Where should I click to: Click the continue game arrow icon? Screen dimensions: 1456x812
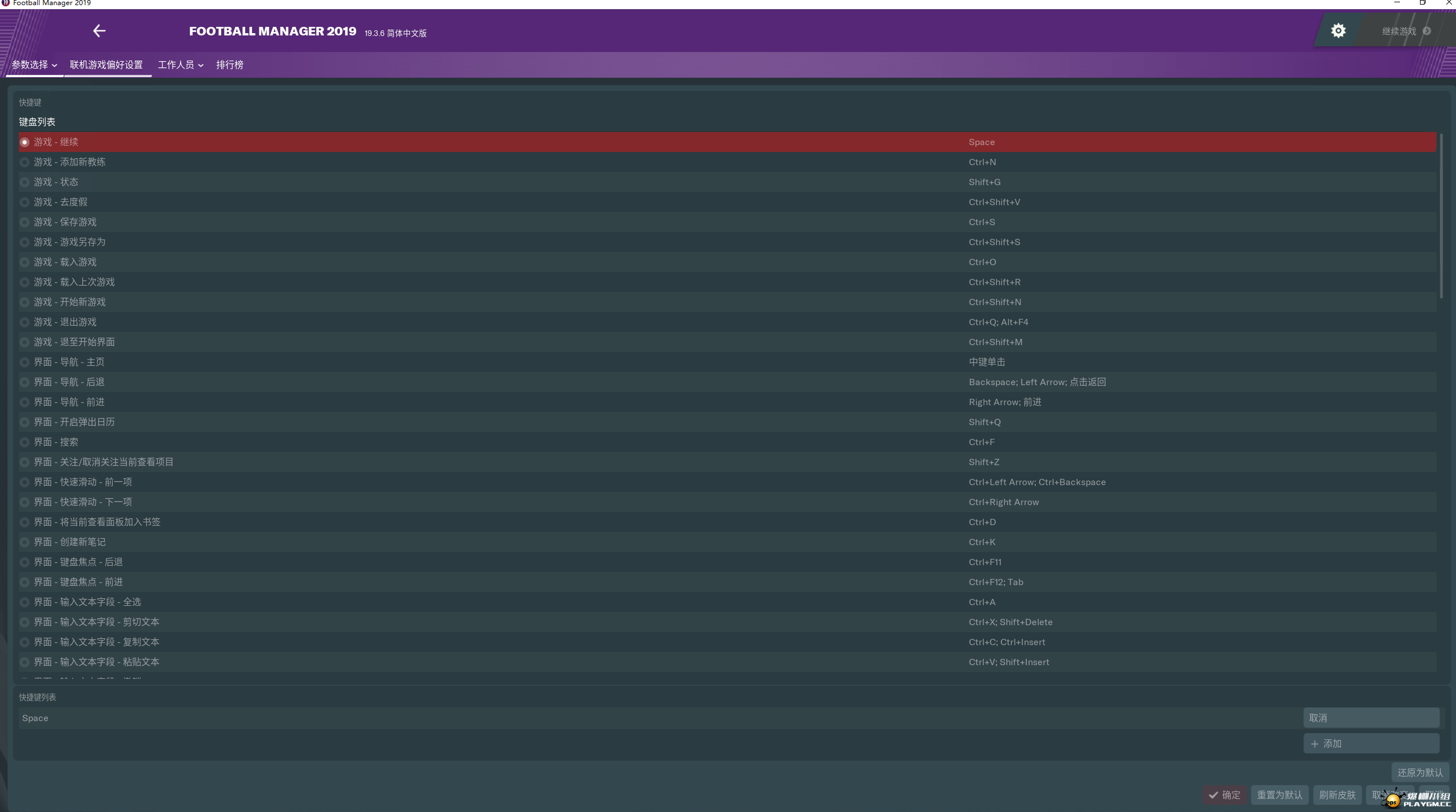click(1427, 31)
